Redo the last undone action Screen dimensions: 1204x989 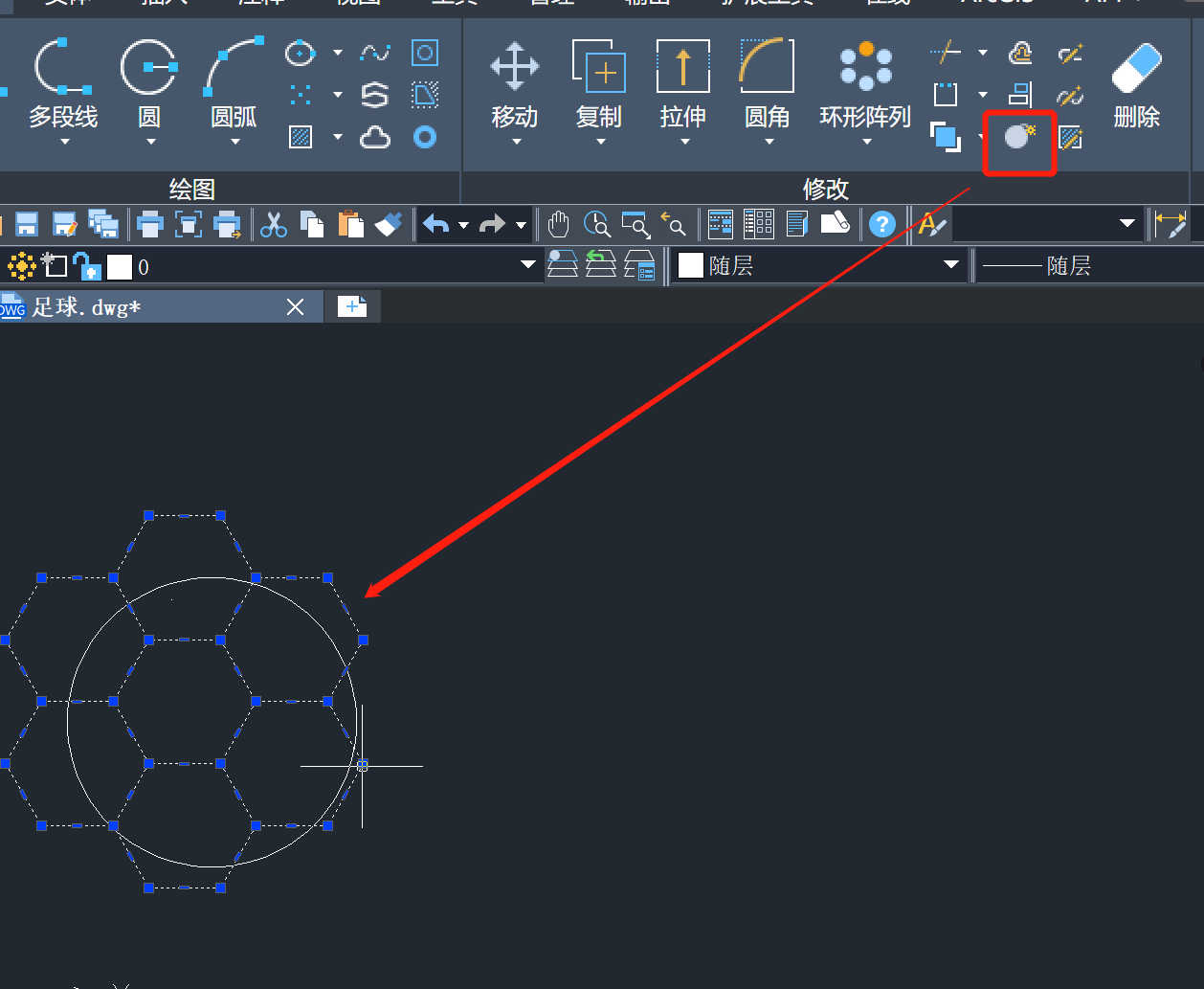pos(492,225)
